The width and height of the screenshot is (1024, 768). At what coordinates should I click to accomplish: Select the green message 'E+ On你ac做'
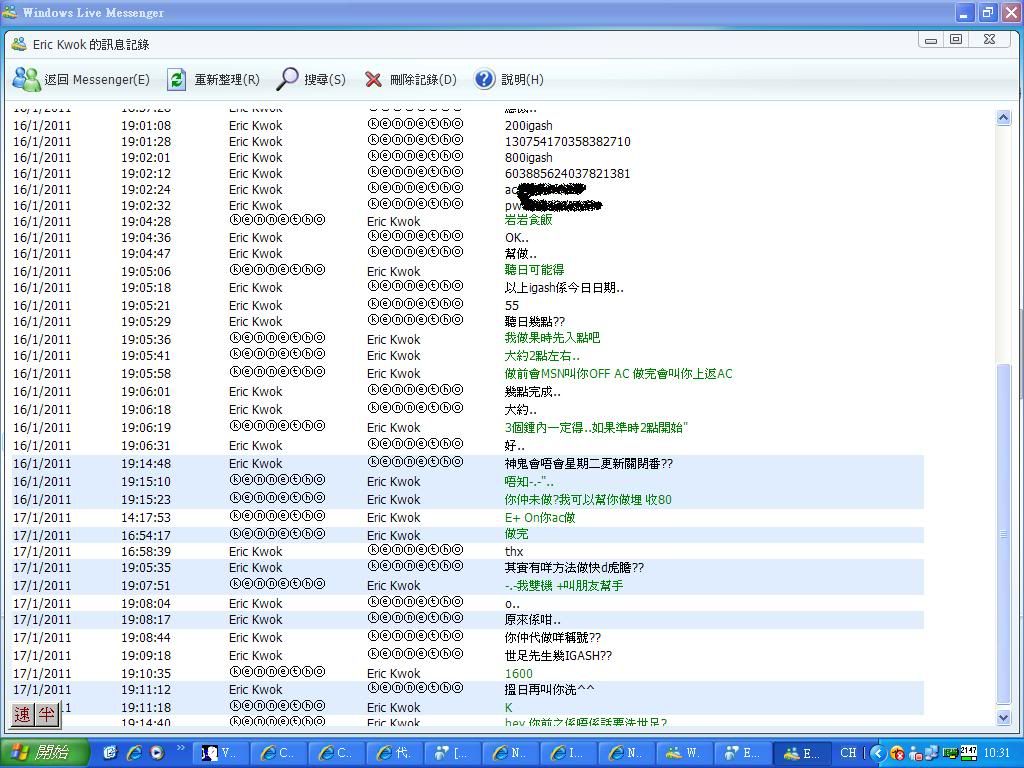540,517
